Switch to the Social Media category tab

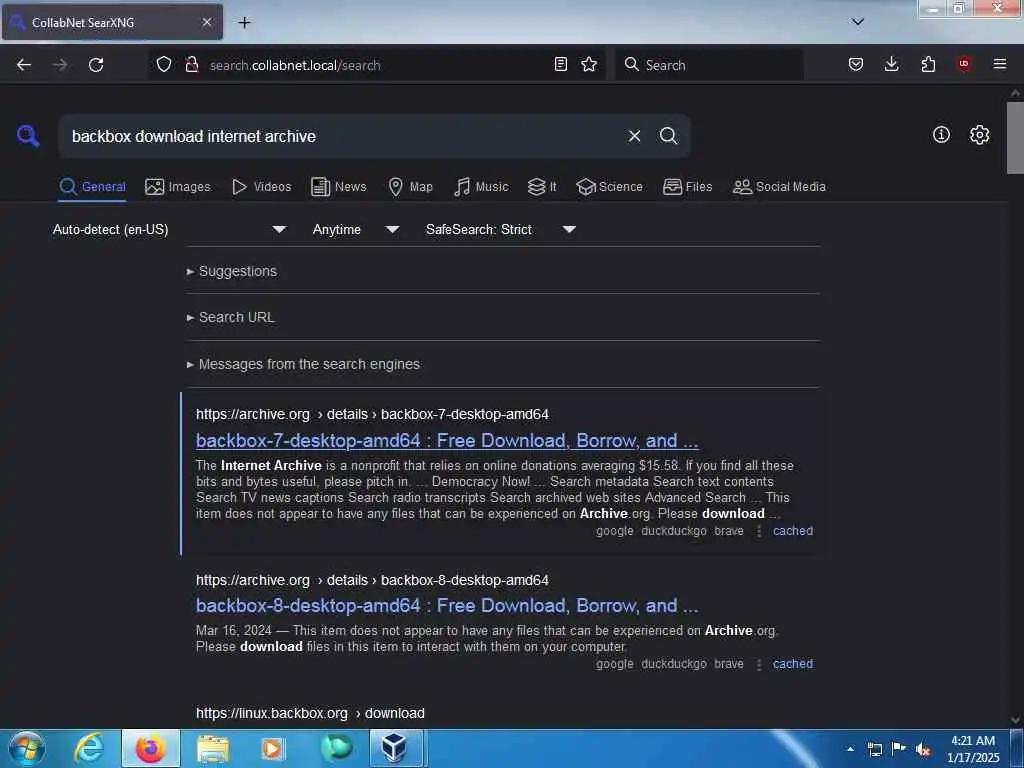tap(779, 187)
